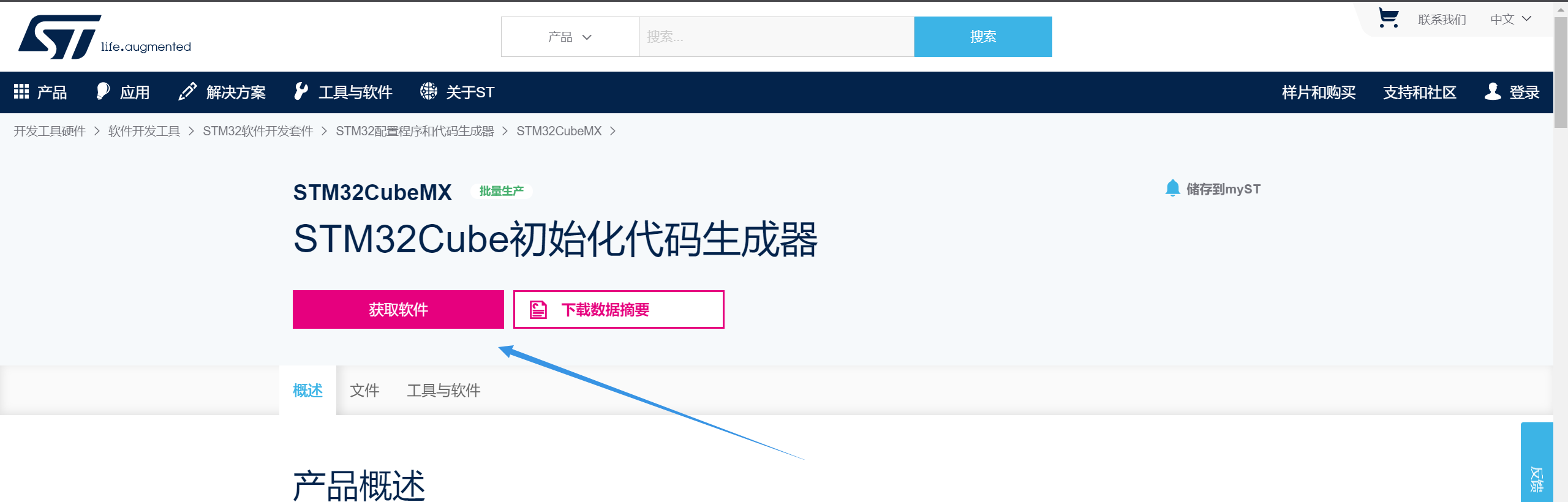Click the ST life.augmented logo

105,37
